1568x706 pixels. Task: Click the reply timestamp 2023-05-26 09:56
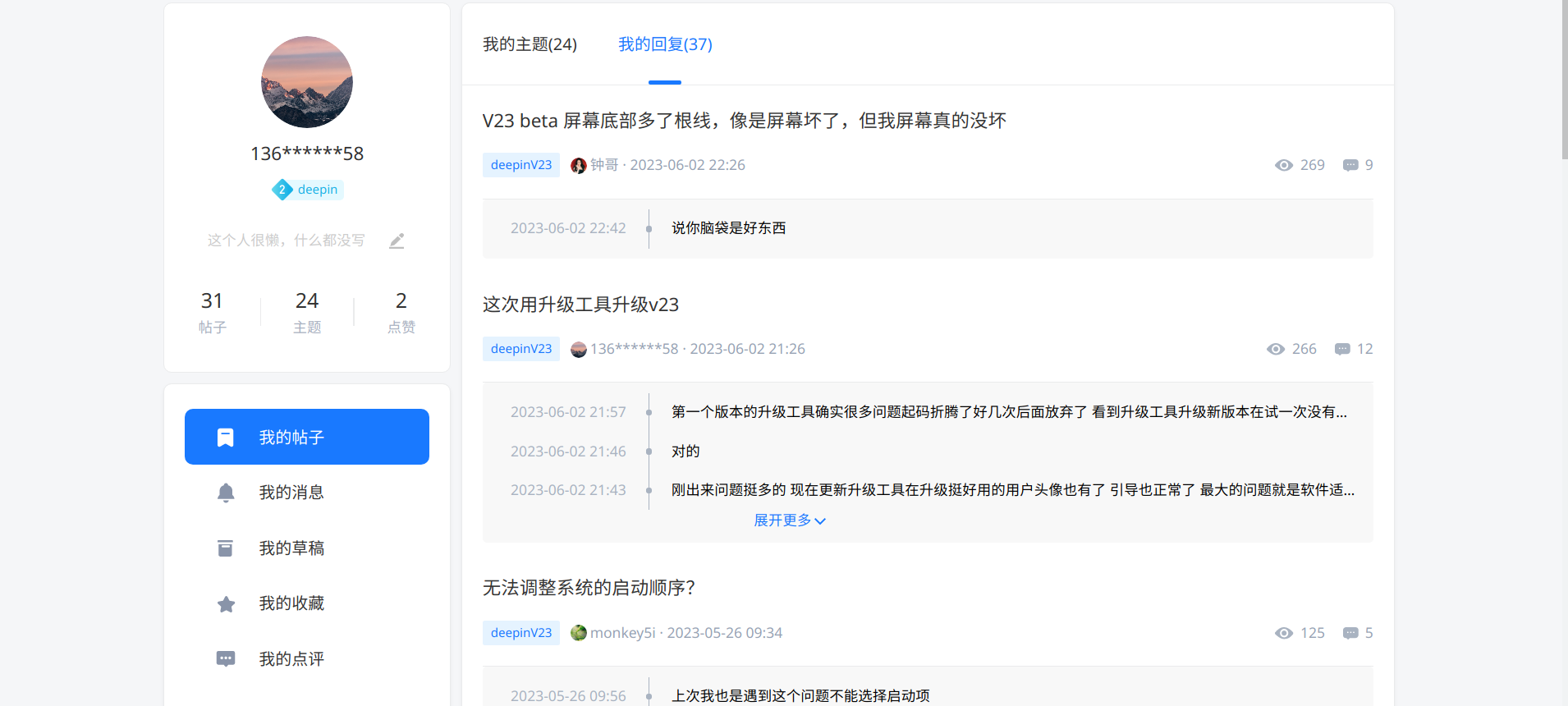click(568, 696)
